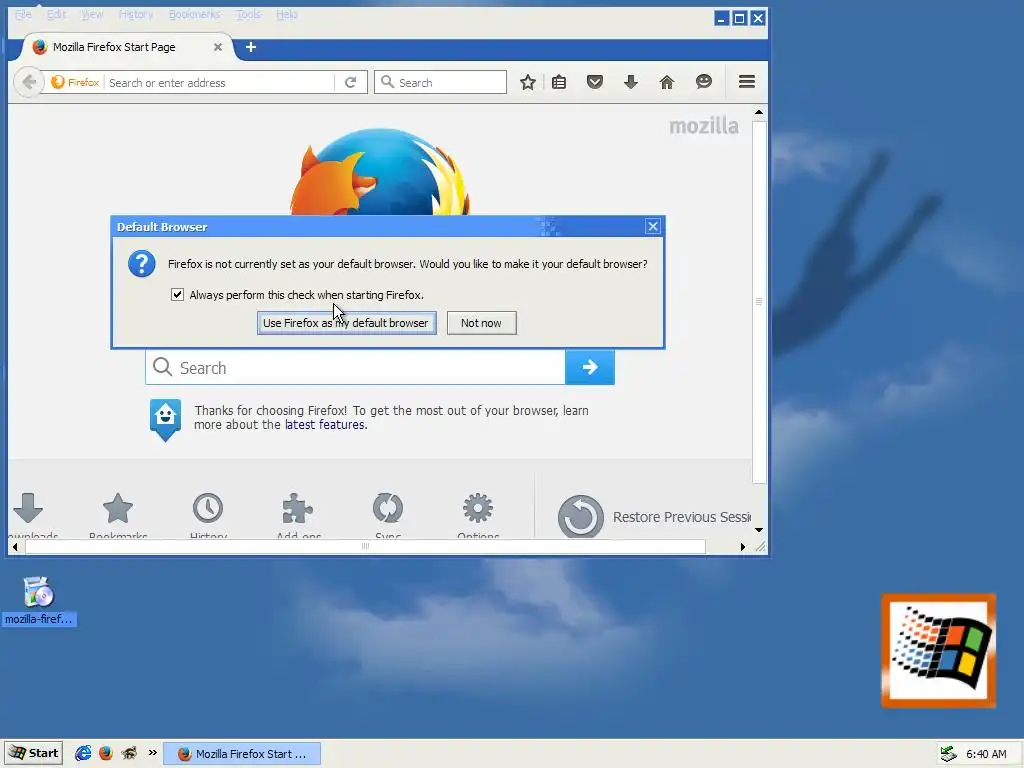
Task: Expand quick launch overflow chevron
Action: pyautogui.click(x=153, y=752)
